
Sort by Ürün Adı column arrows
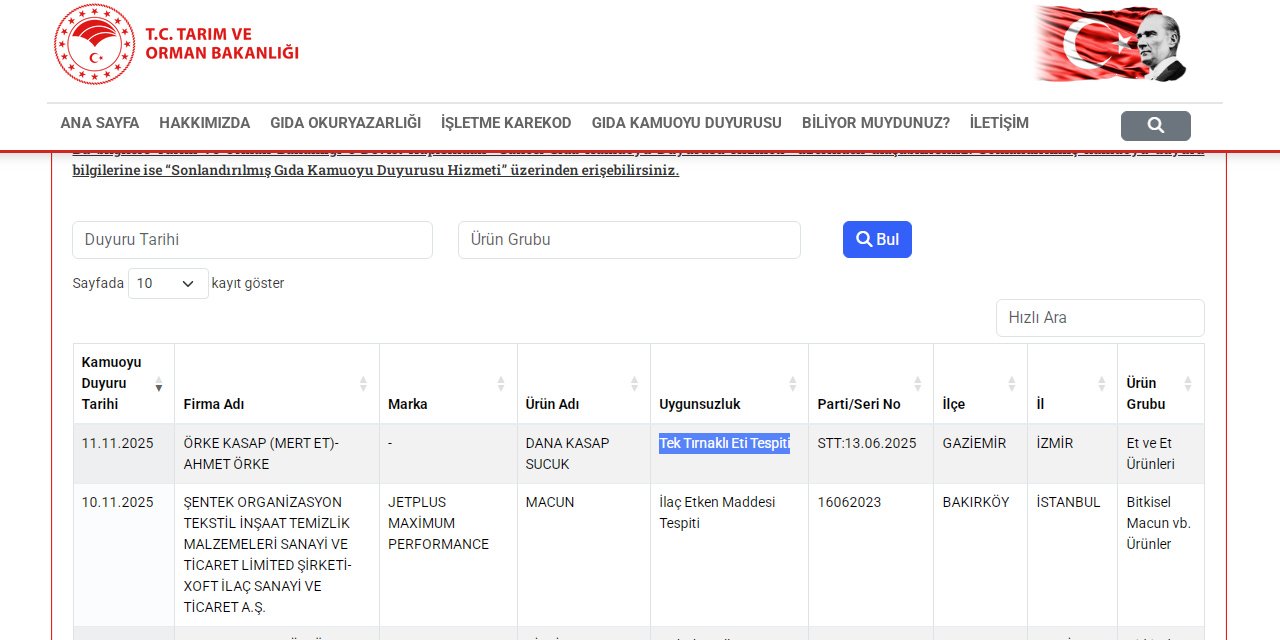coord(634,384)
